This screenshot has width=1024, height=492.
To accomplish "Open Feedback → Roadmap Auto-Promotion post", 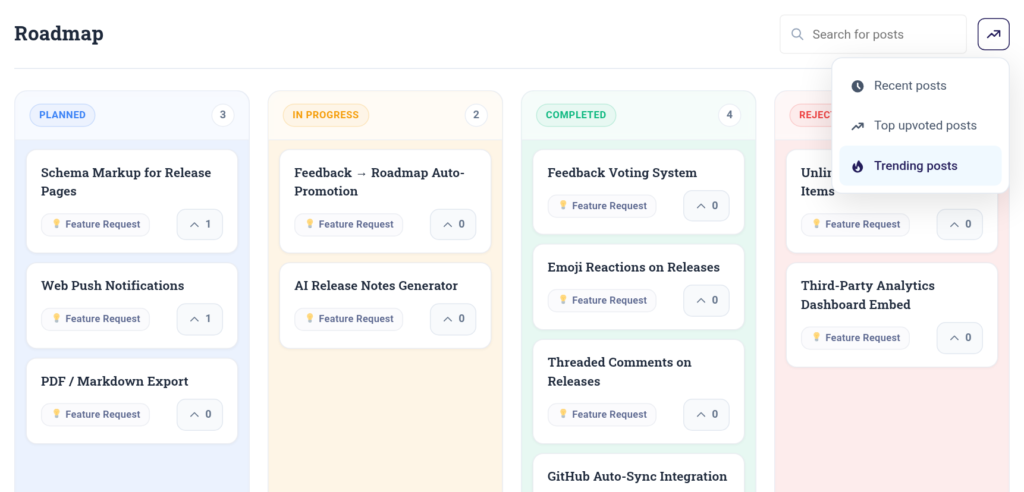I will (x=379, y=182).
